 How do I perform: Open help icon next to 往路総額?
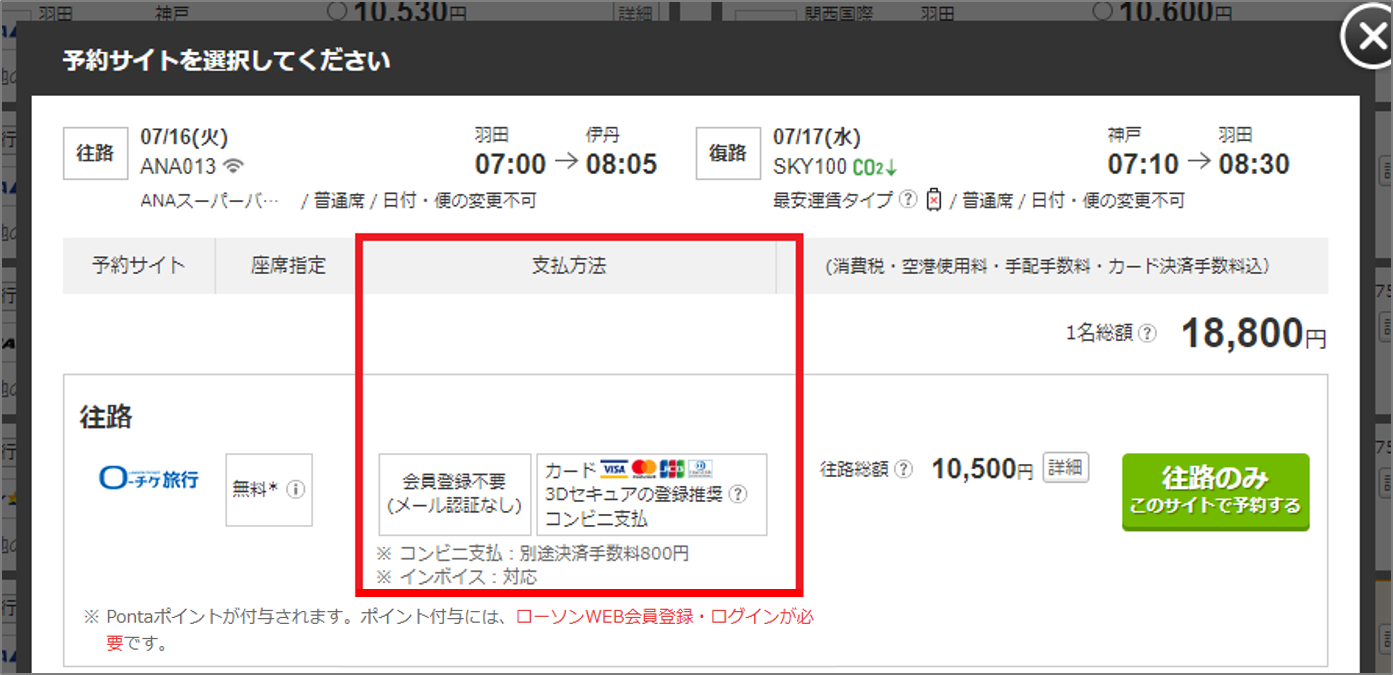pos(903,469)
